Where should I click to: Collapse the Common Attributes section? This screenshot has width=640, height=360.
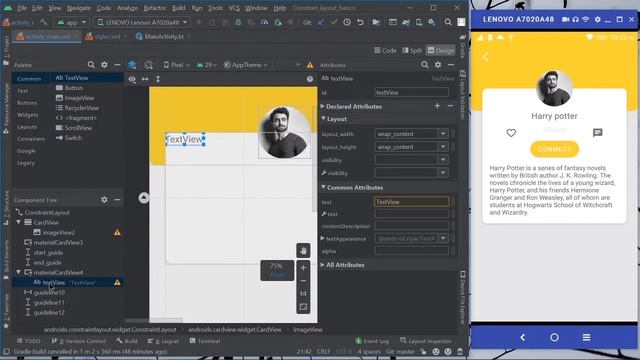[323, 187]
